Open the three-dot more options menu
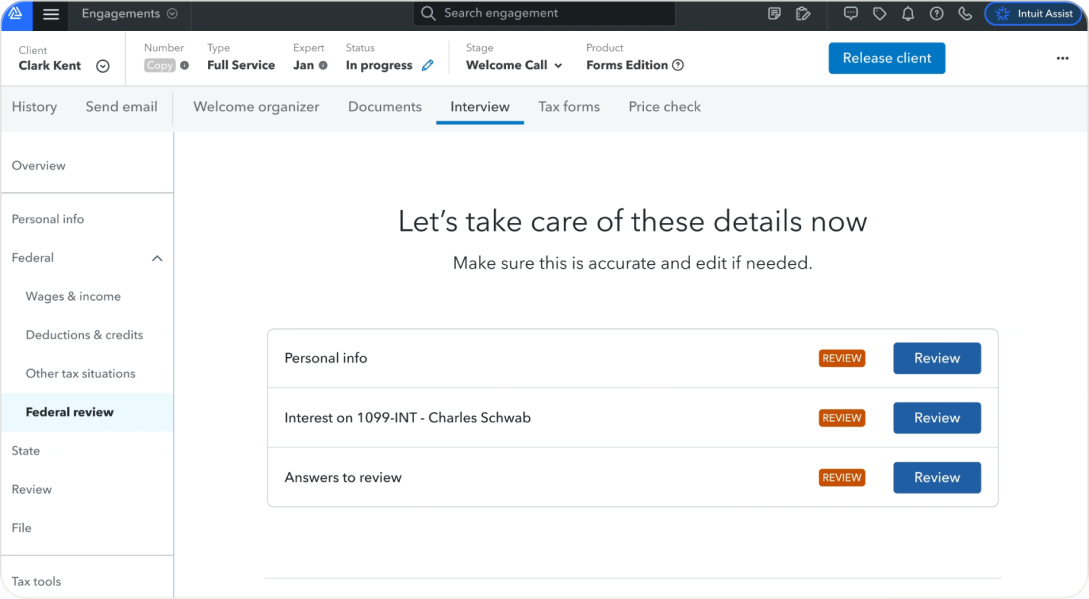 (1062, 58)
